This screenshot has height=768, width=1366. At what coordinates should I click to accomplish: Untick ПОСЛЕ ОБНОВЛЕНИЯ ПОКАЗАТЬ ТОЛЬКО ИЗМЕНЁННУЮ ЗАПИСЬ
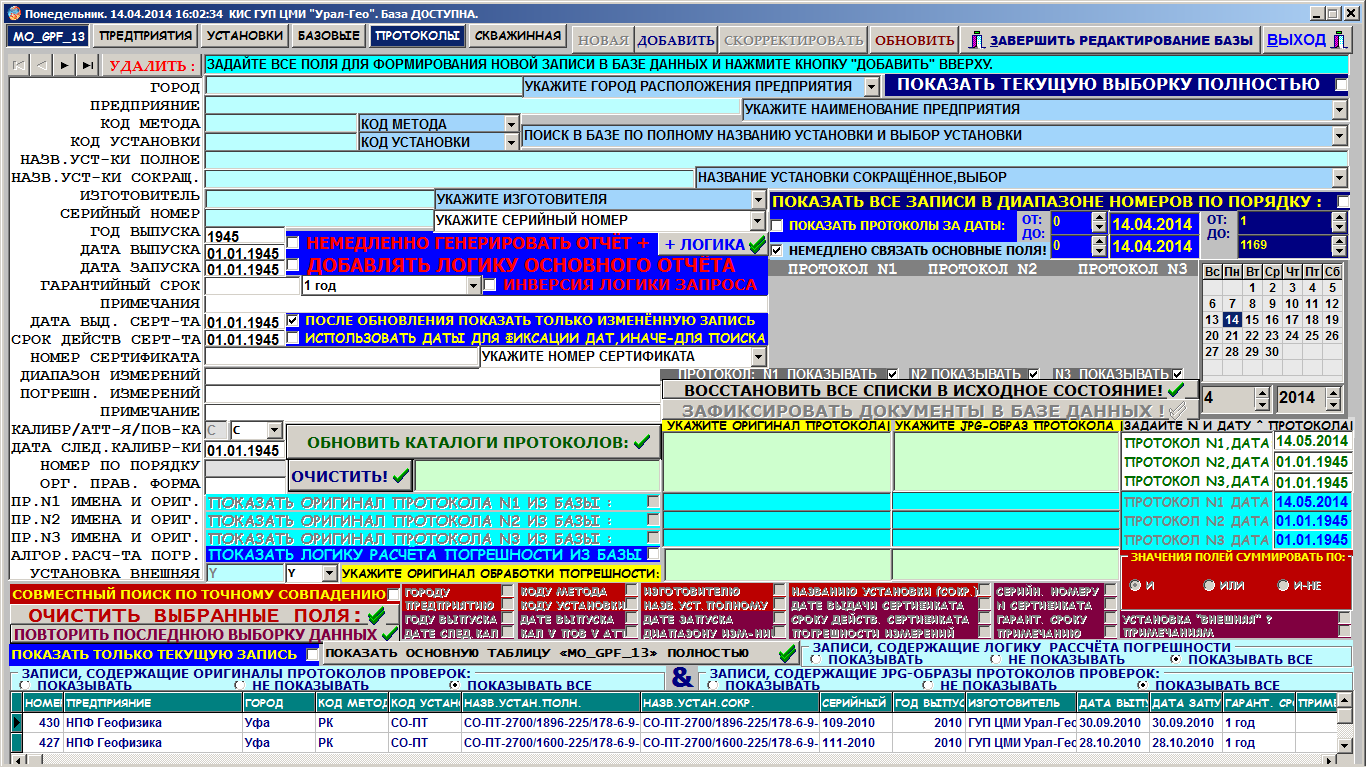[293, 321]
